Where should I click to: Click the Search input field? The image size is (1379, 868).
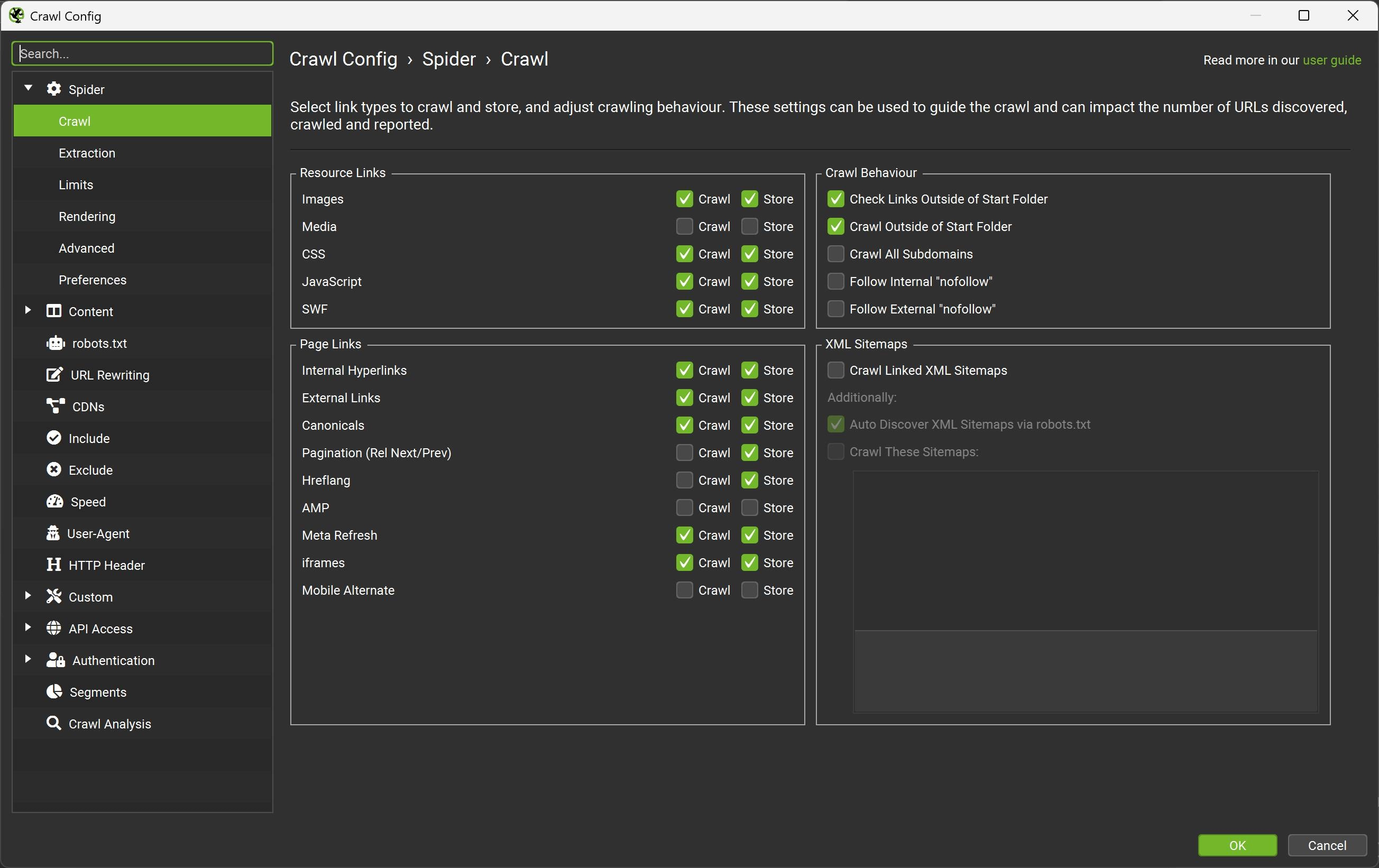(142, 54)
